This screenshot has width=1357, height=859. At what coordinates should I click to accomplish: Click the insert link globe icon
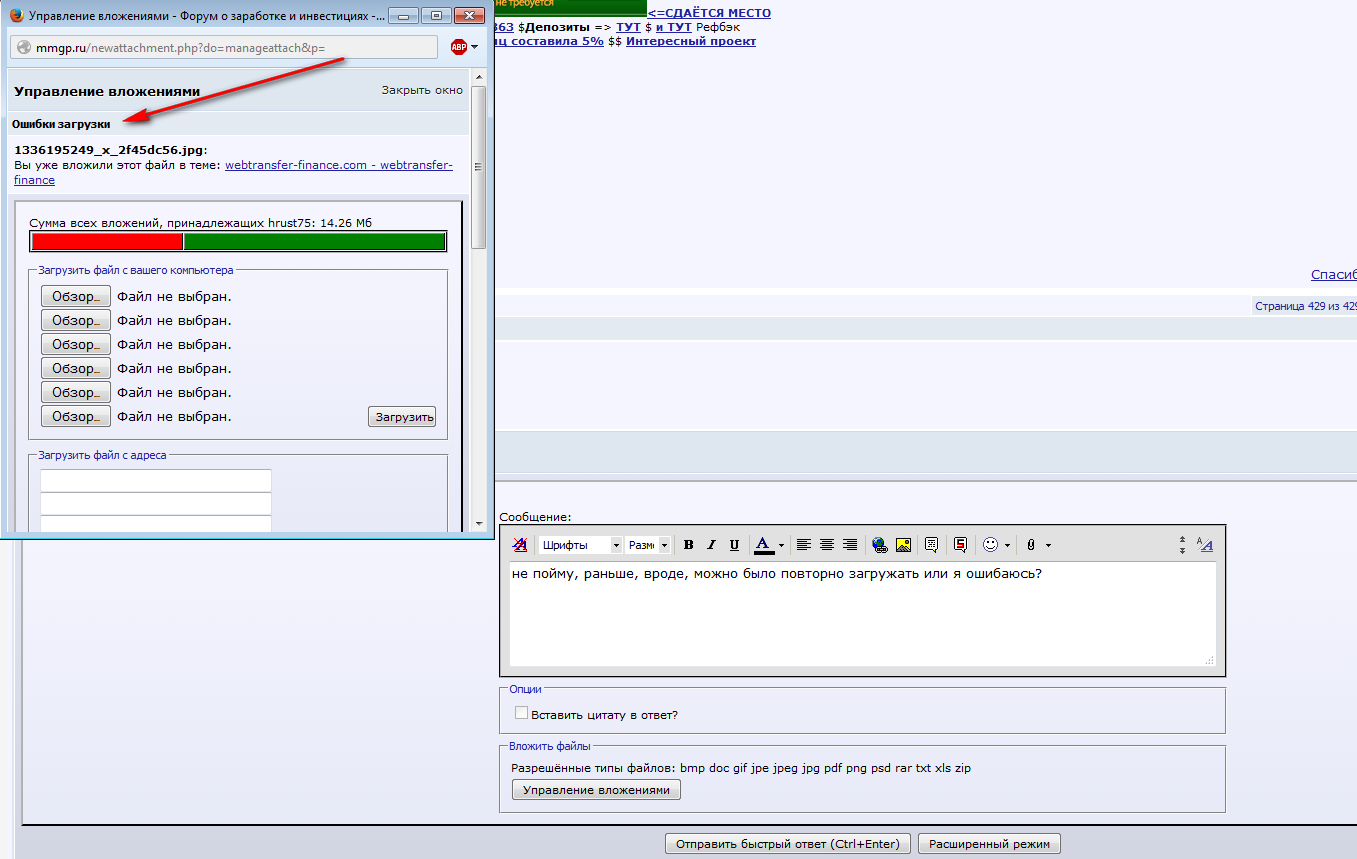[x=879, y=545]
